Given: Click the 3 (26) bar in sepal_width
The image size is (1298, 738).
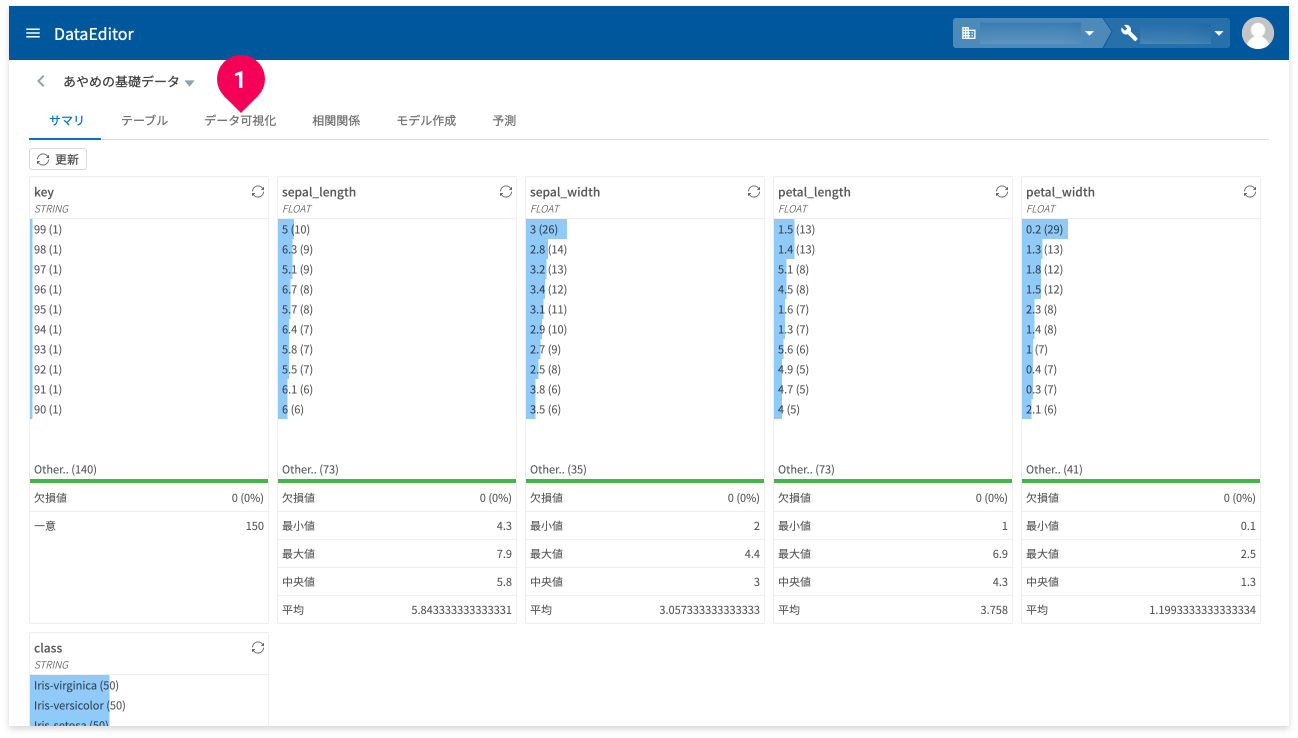Looking at the screenshot, I should pos(644,229).
